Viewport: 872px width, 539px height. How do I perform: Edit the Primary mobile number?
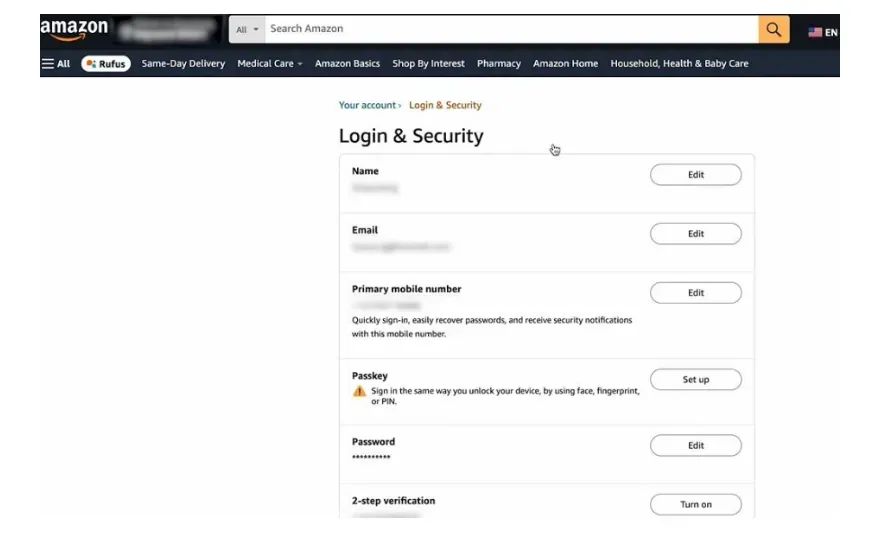tap(695, 293)
